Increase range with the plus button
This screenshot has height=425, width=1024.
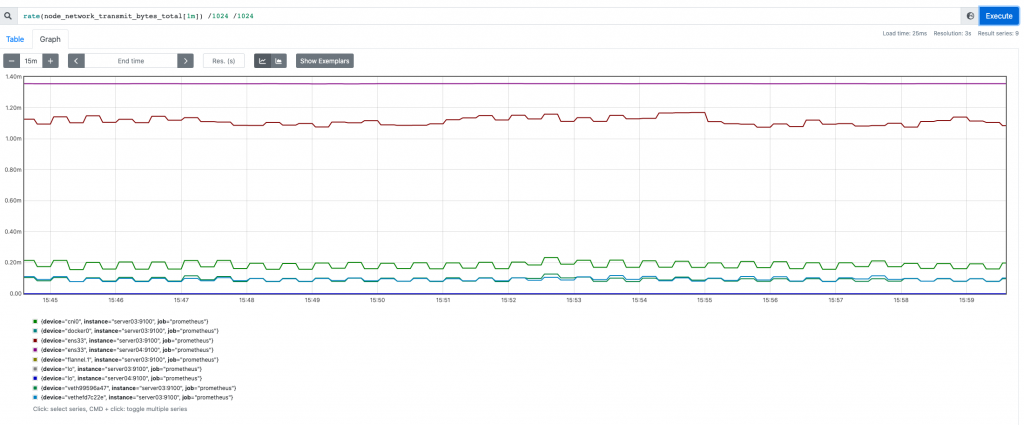click(x=50, y=61)
